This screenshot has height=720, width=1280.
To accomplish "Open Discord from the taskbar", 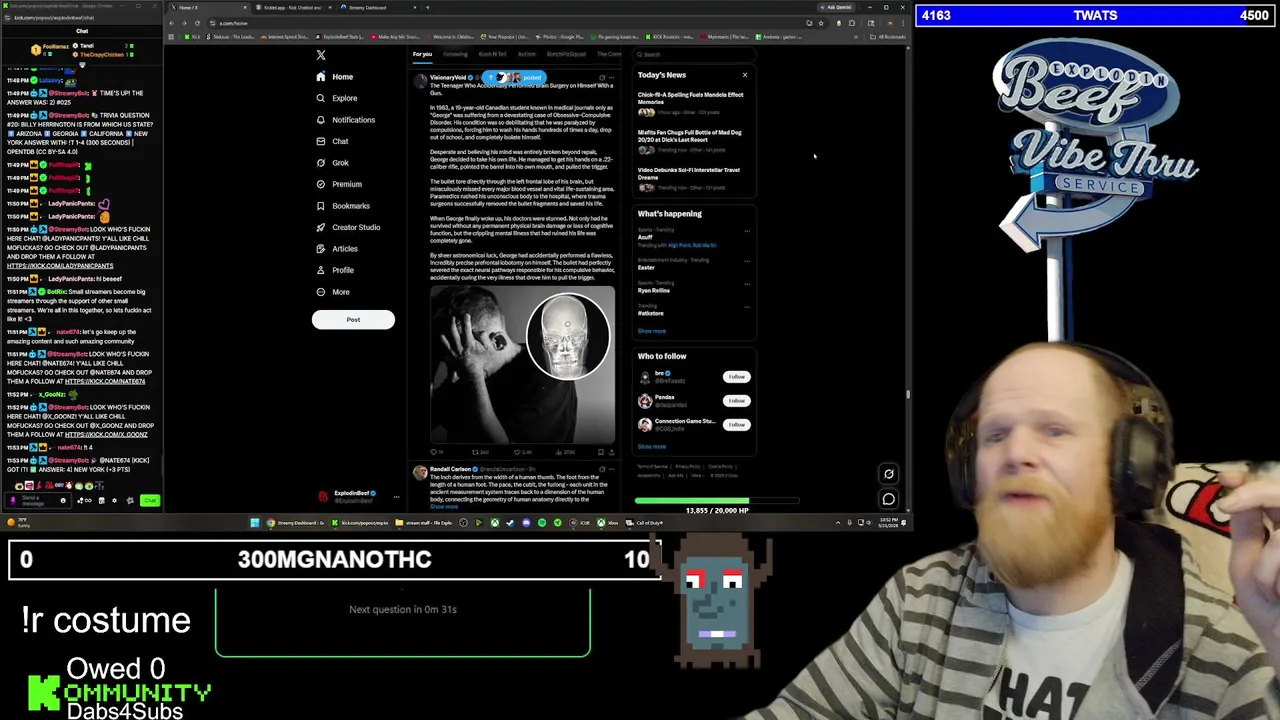I will coord(526,523).
